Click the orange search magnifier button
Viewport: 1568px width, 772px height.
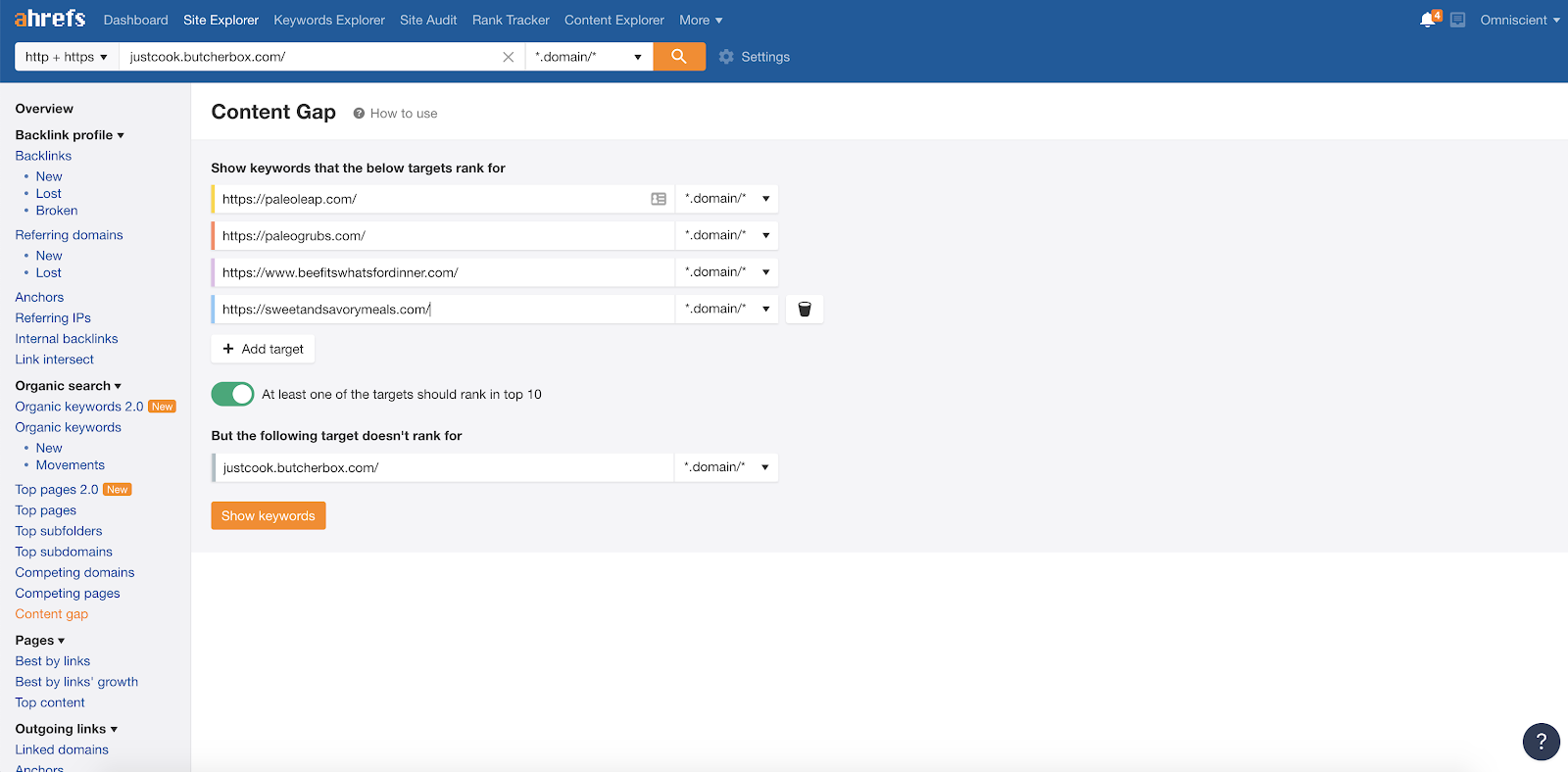coord(679,57)
